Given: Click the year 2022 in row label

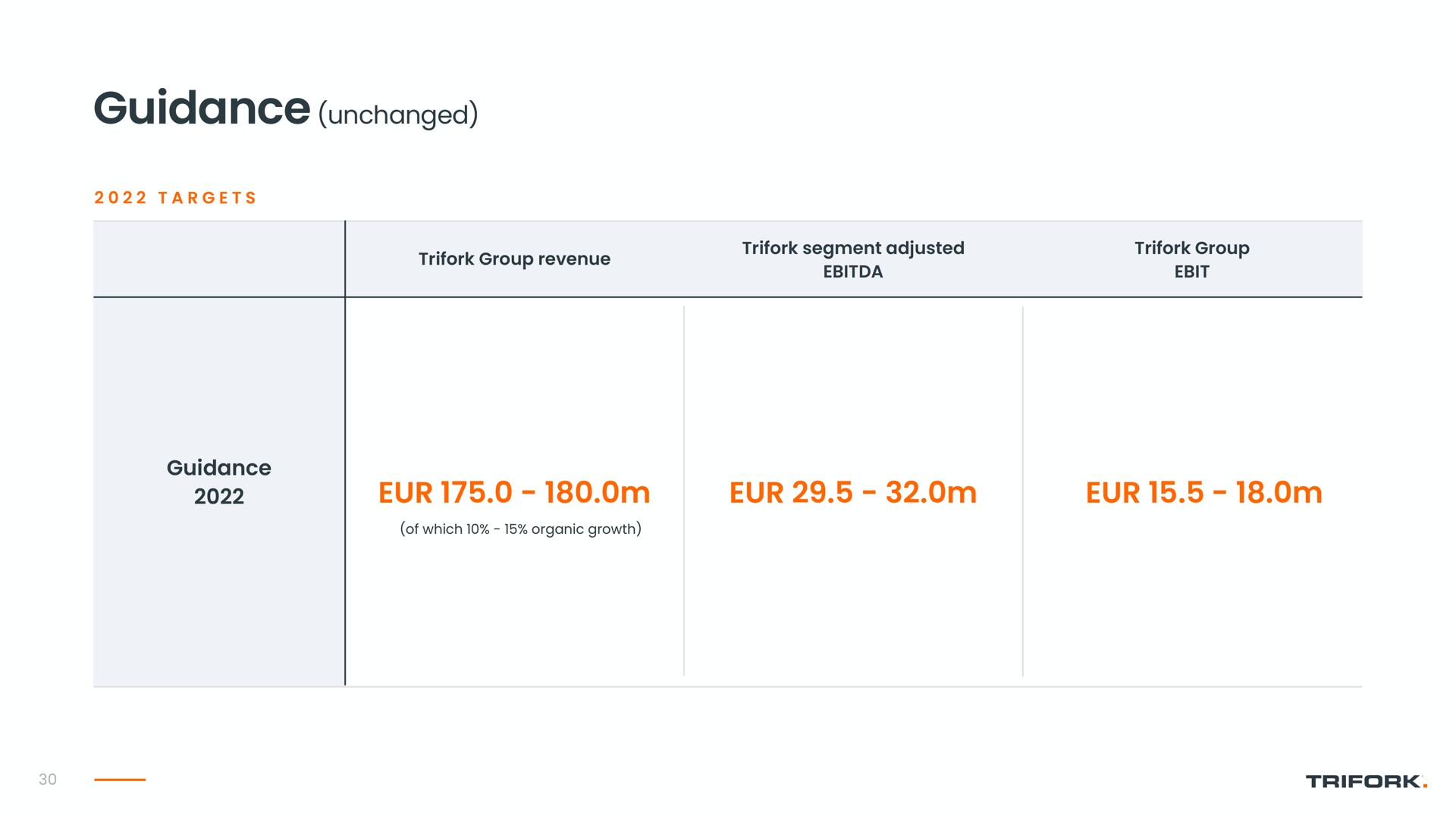Looking at the screenshot, I should tap(218, 497).
